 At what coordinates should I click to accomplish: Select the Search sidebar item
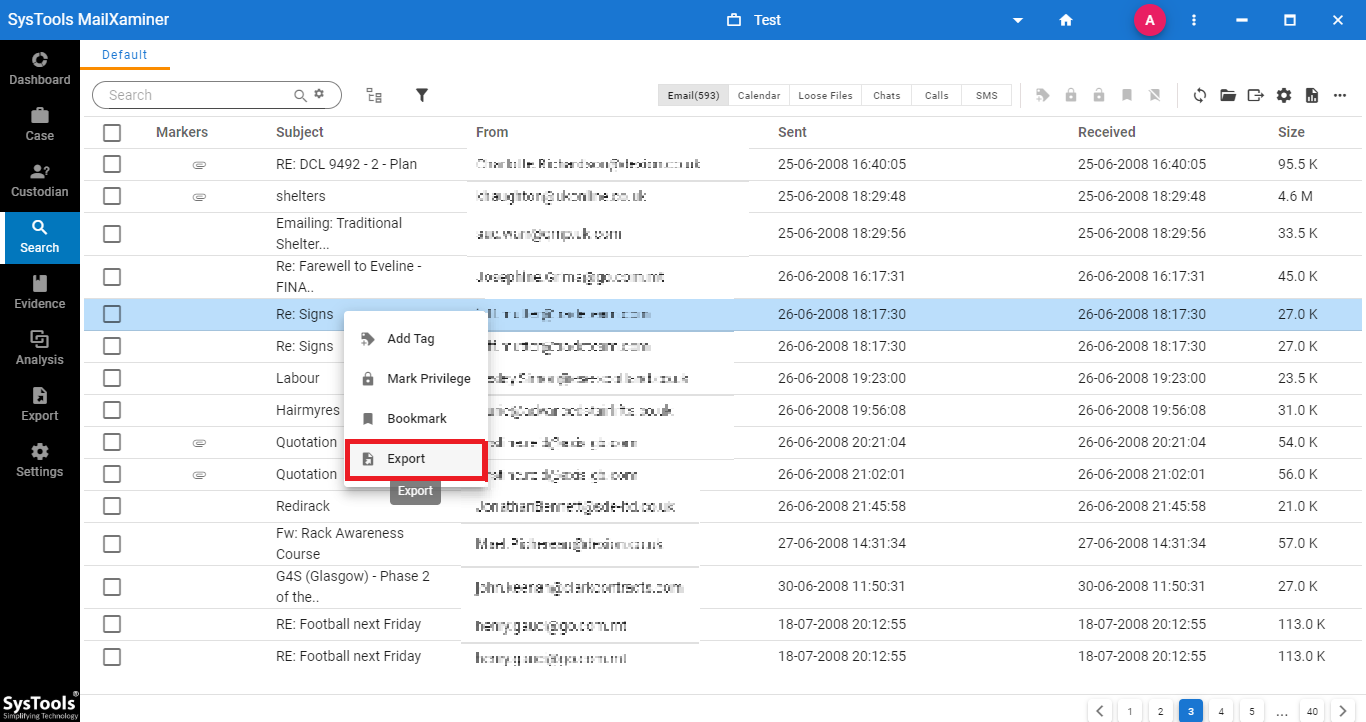pos(40,236)
